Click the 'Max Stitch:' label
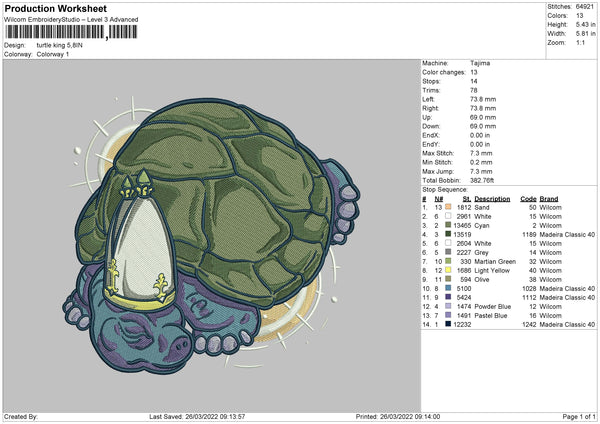 pos(438,153)
